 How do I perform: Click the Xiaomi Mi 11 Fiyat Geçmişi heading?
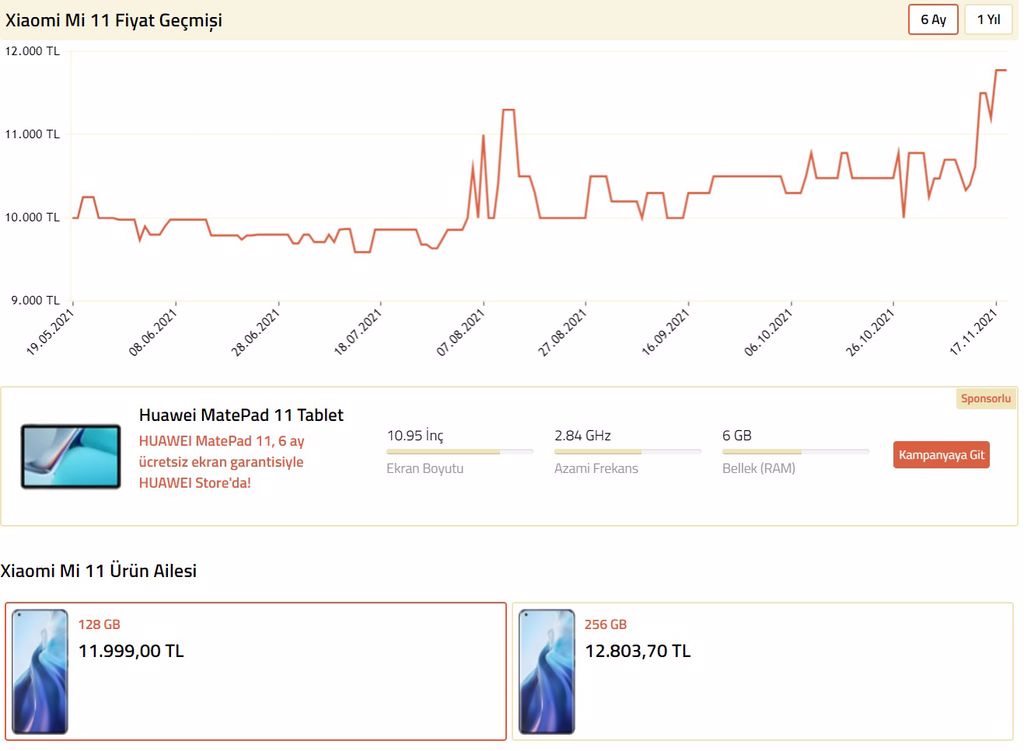click(x=114, y=20)
